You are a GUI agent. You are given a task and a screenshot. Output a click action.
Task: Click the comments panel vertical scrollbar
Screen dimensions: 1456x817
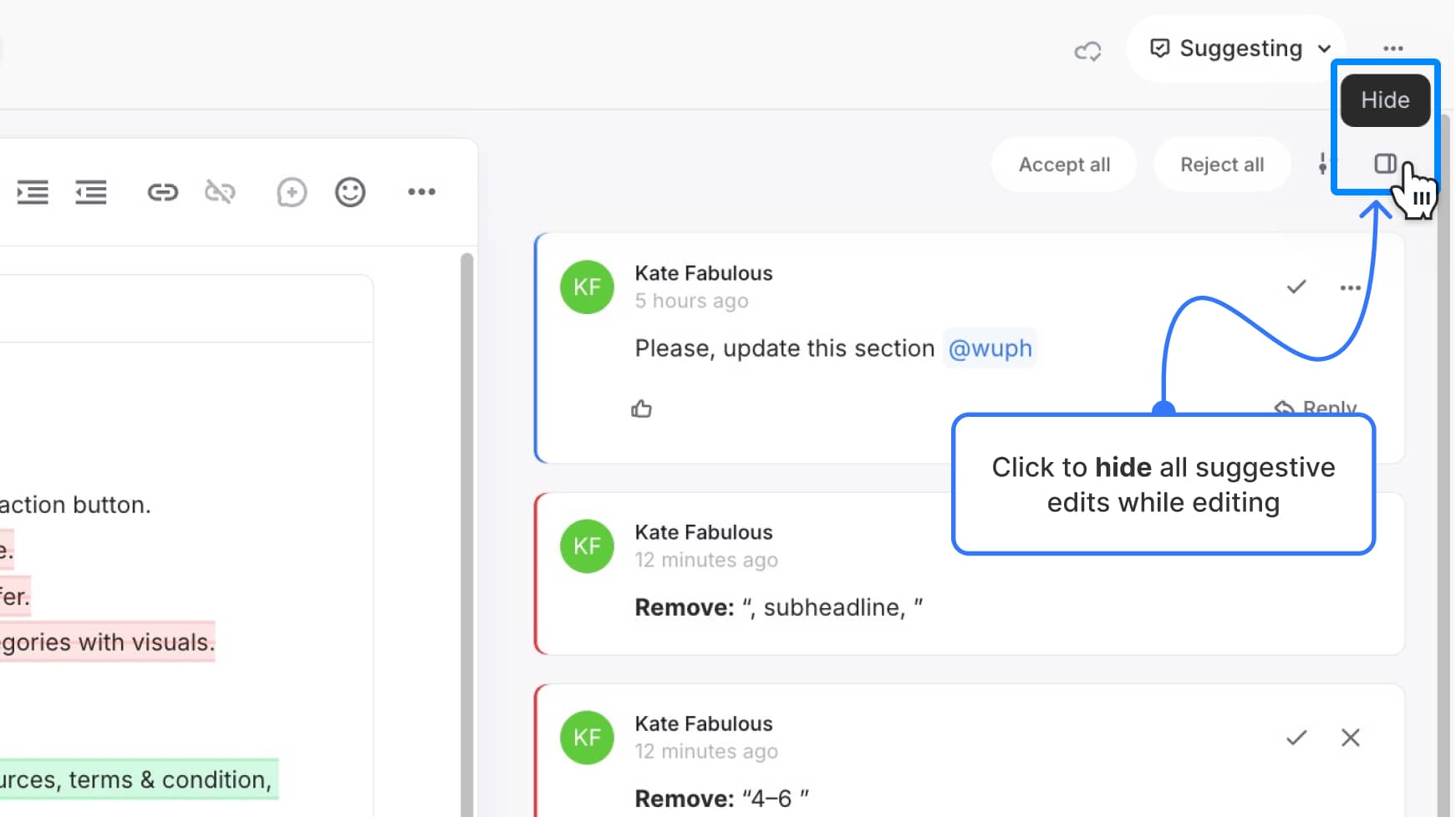1444,466
